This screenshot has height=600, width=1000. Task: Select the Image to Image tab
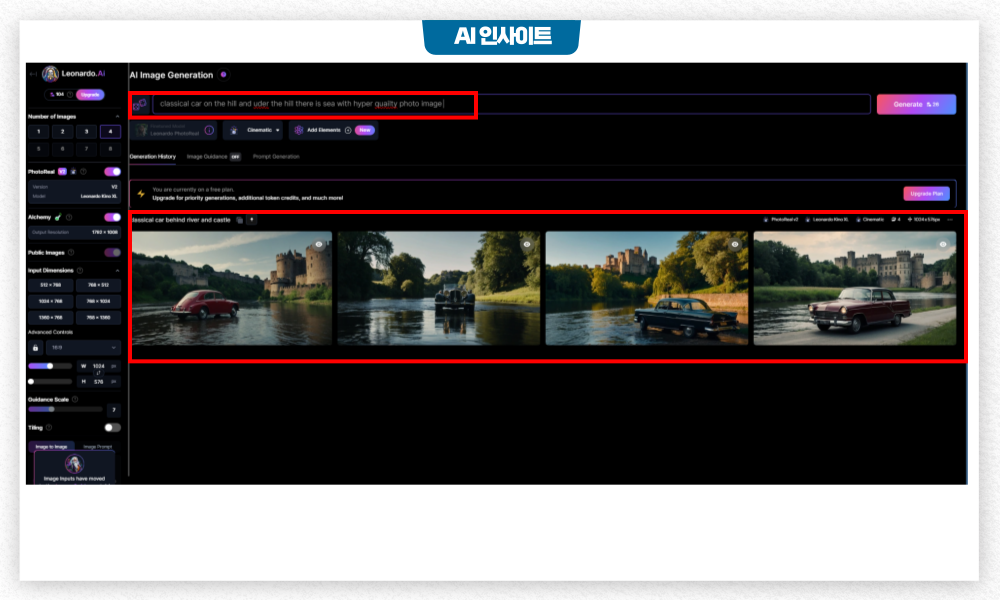tap(51, 446)
